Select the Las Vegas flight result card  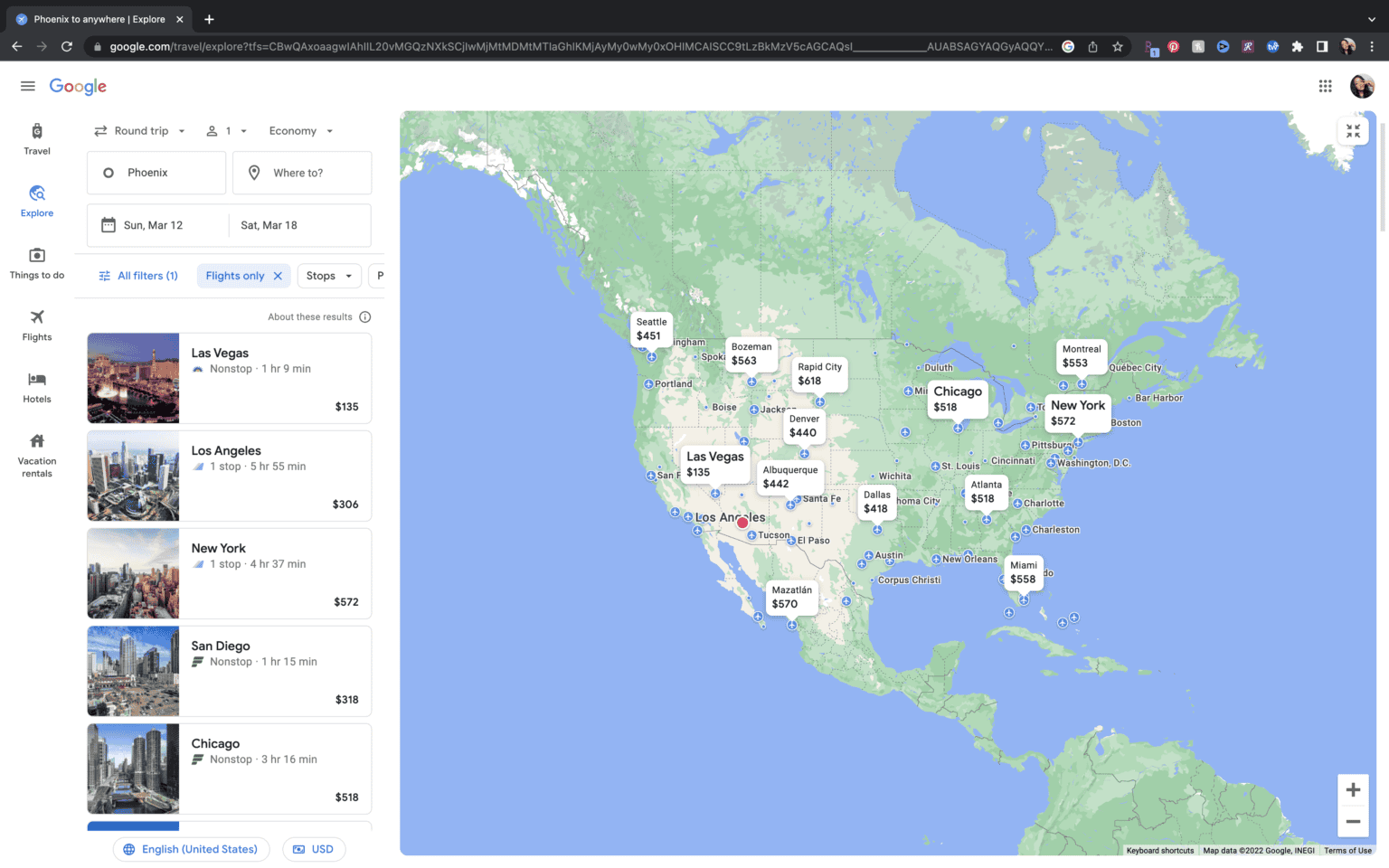[x=229, y=378]
